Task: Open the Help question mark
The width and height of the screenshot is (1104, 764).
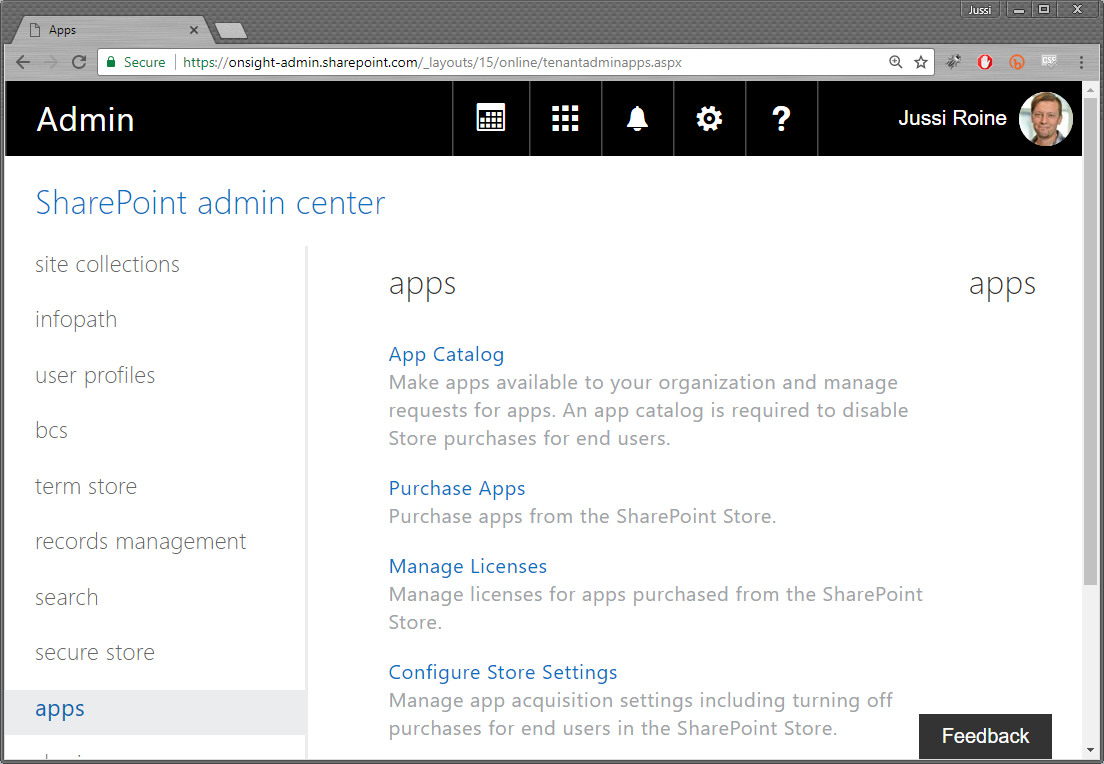Action: click(x=781, y=118)
